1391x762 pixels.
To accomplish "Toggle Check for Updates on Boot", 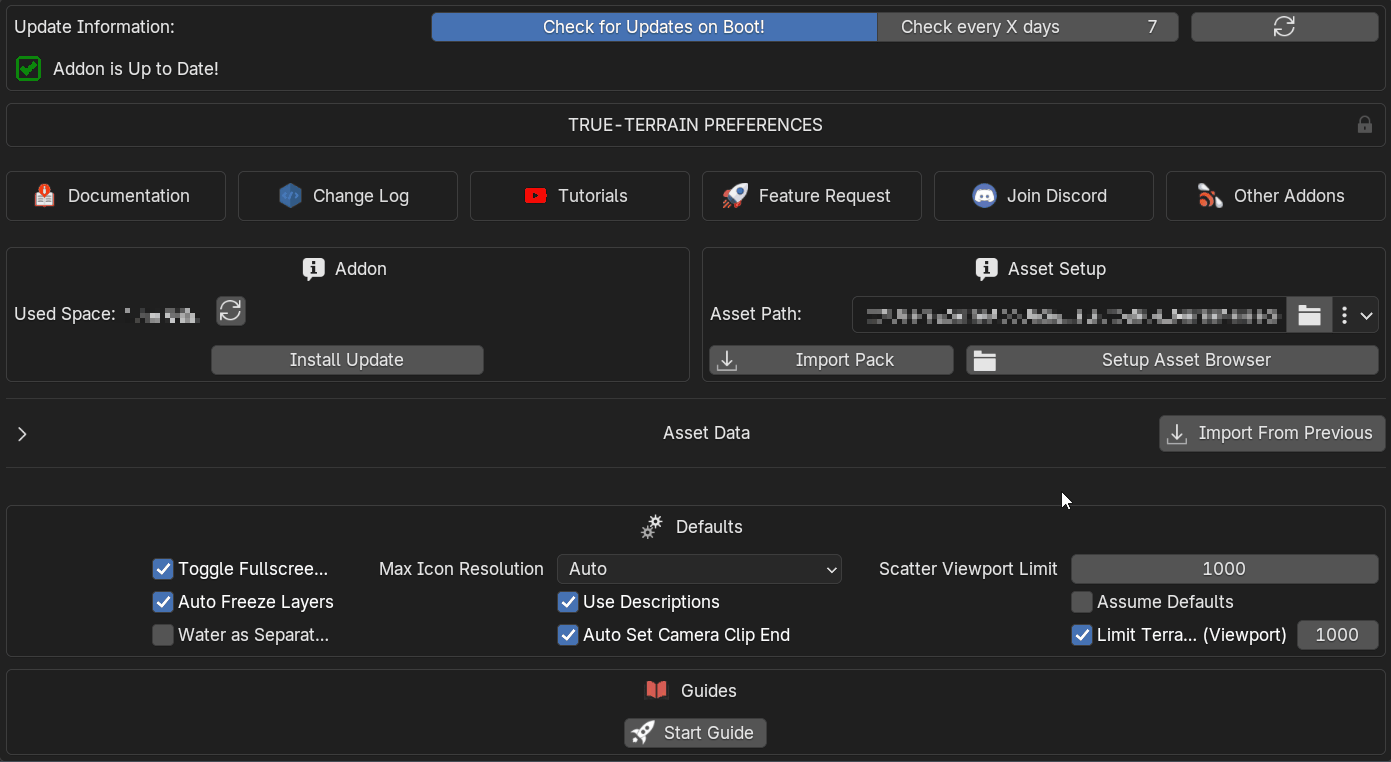I will 654,27.
